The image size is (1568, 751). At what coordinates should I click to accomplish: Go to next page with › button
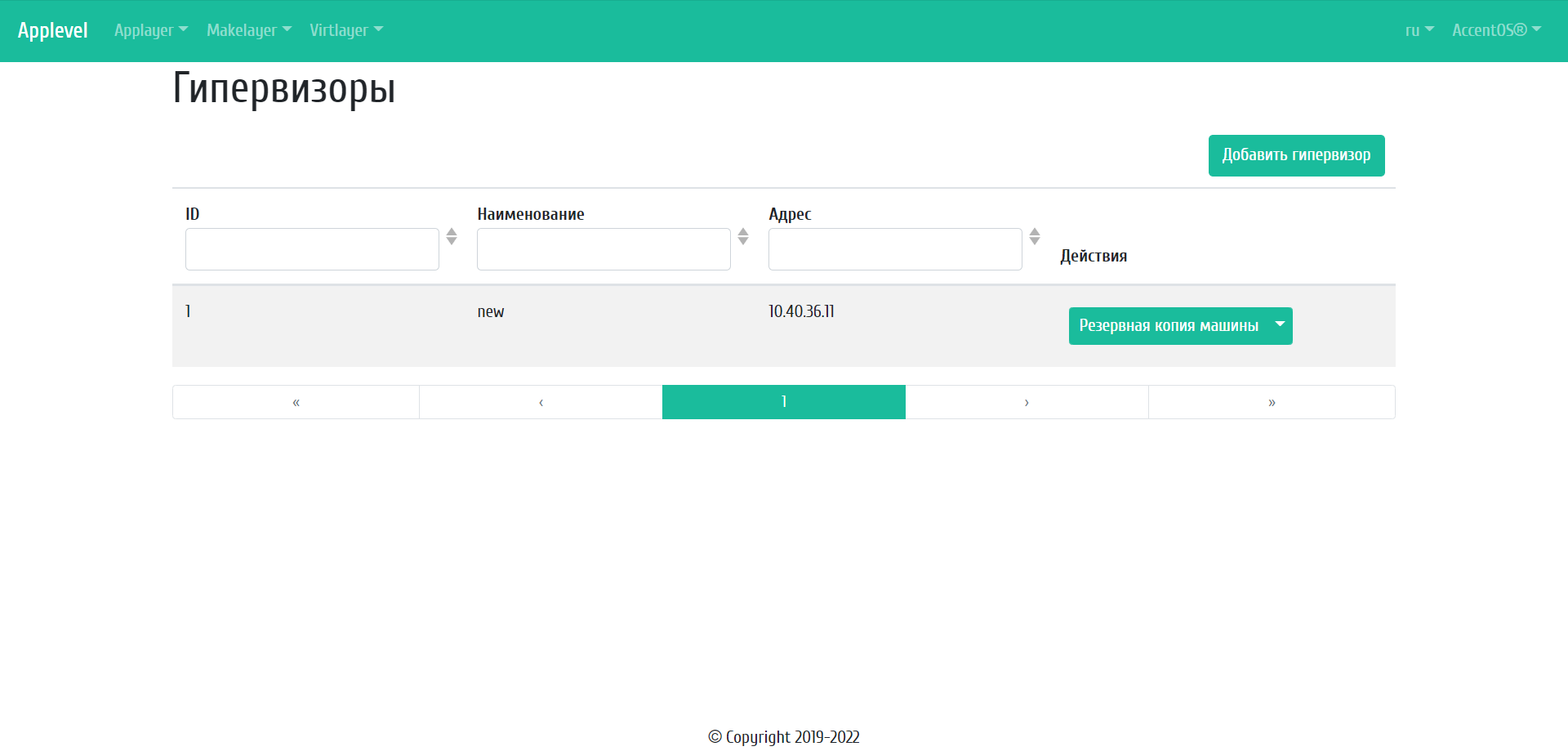coord(1027,402)
